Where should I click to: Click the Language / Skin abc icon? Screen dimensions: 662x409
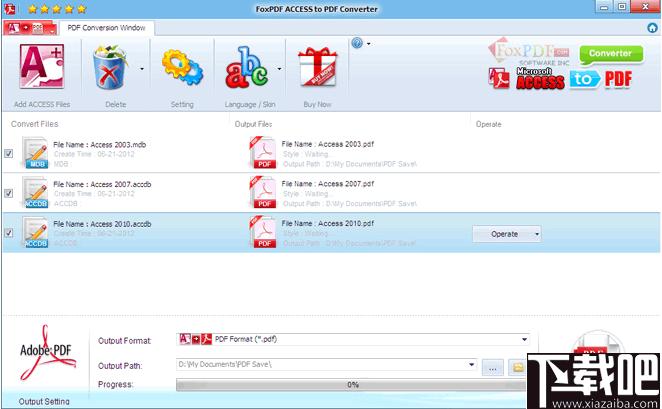pos(247,68)
